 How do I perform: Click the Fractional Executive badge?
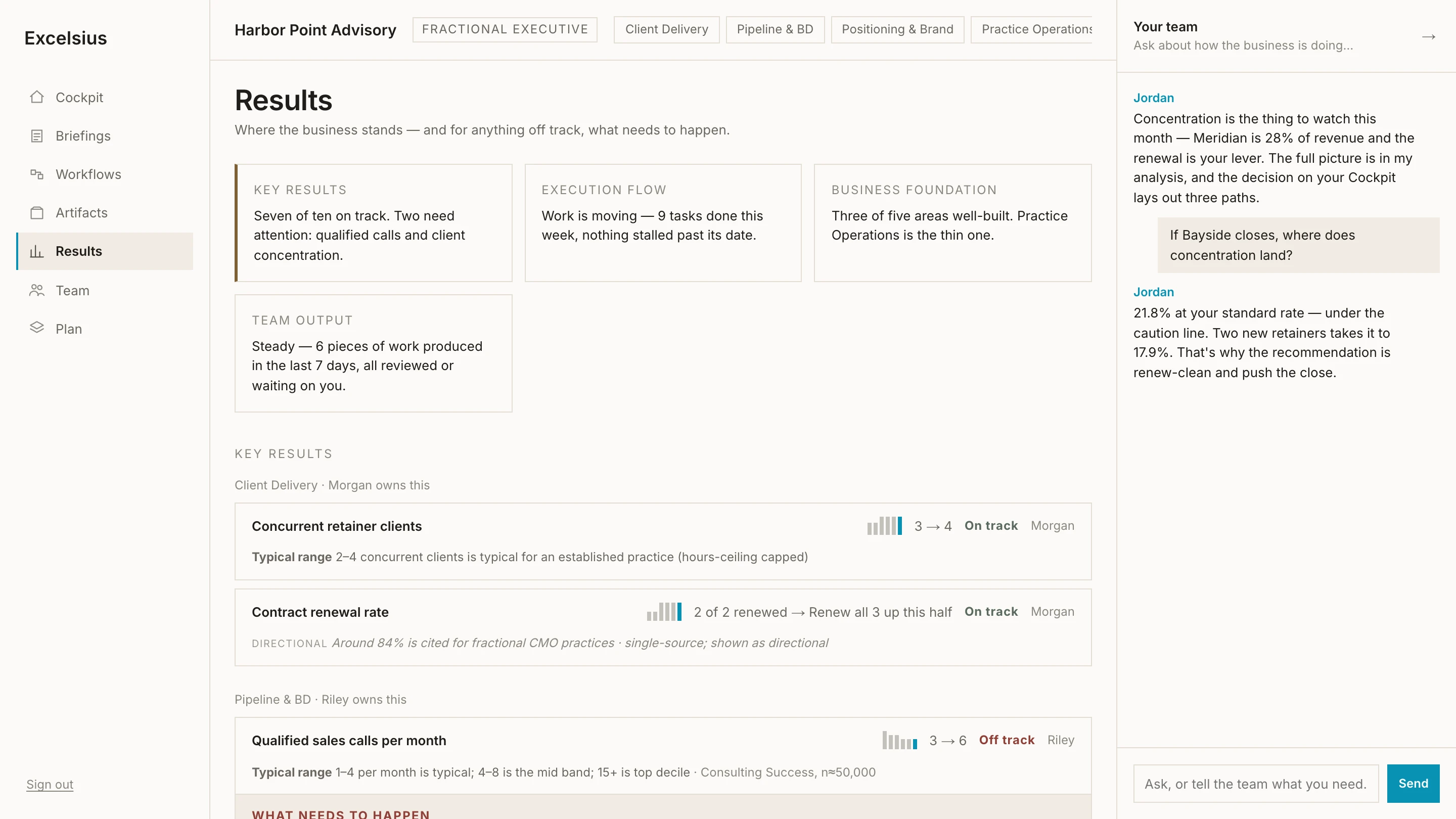click(505, 29)
